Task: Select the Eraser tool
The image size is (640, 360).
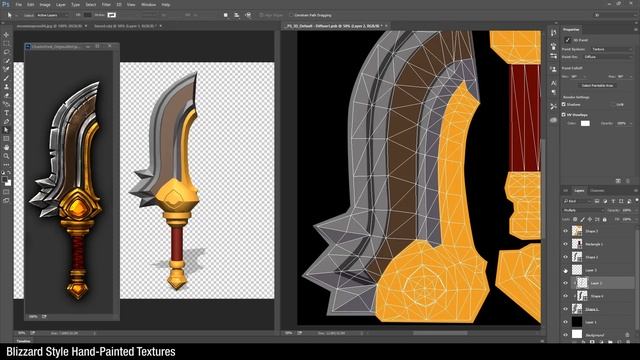Action: tap(6, 95)
